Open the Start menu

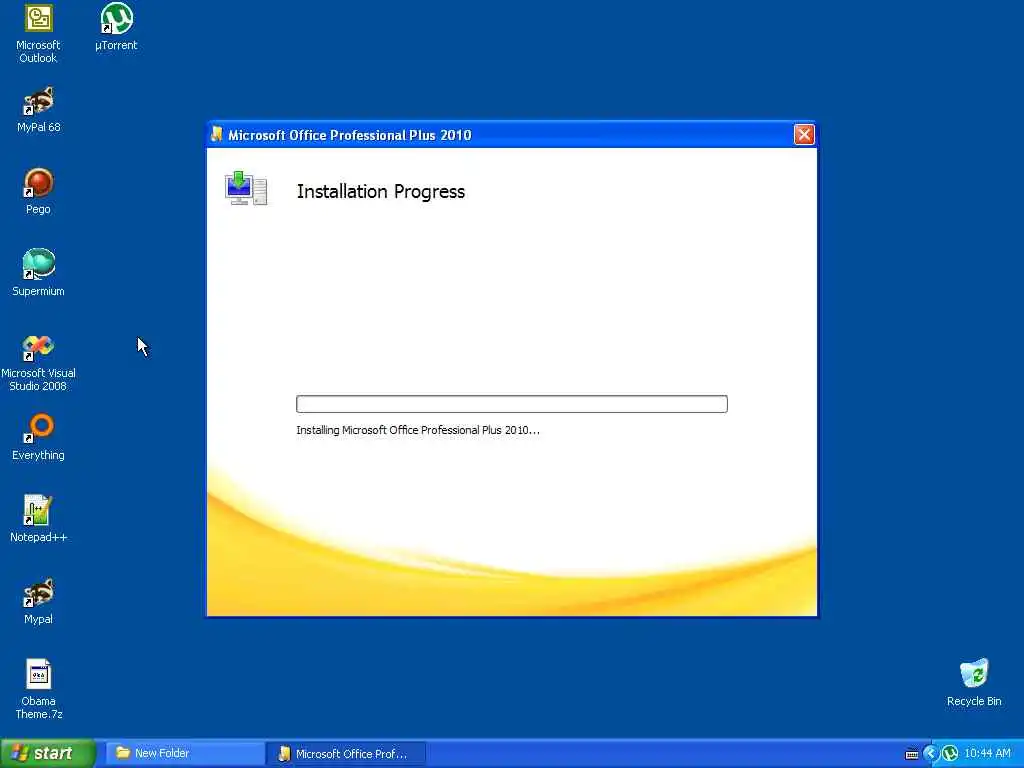47,753
